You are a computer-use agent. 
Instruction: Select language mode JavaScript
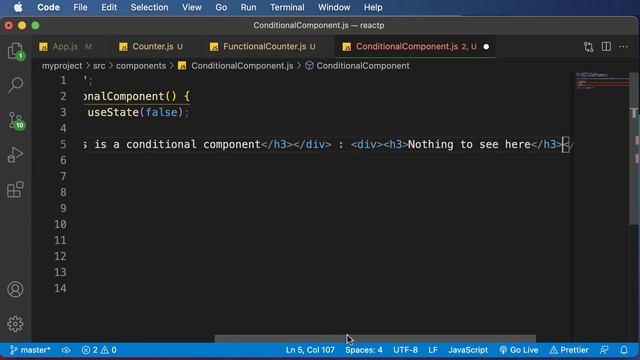click(468, 350)
